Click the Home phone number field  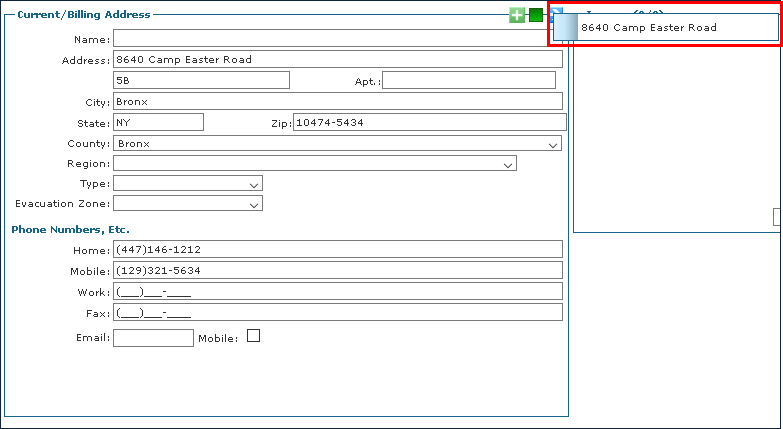[x=337, y=250]
